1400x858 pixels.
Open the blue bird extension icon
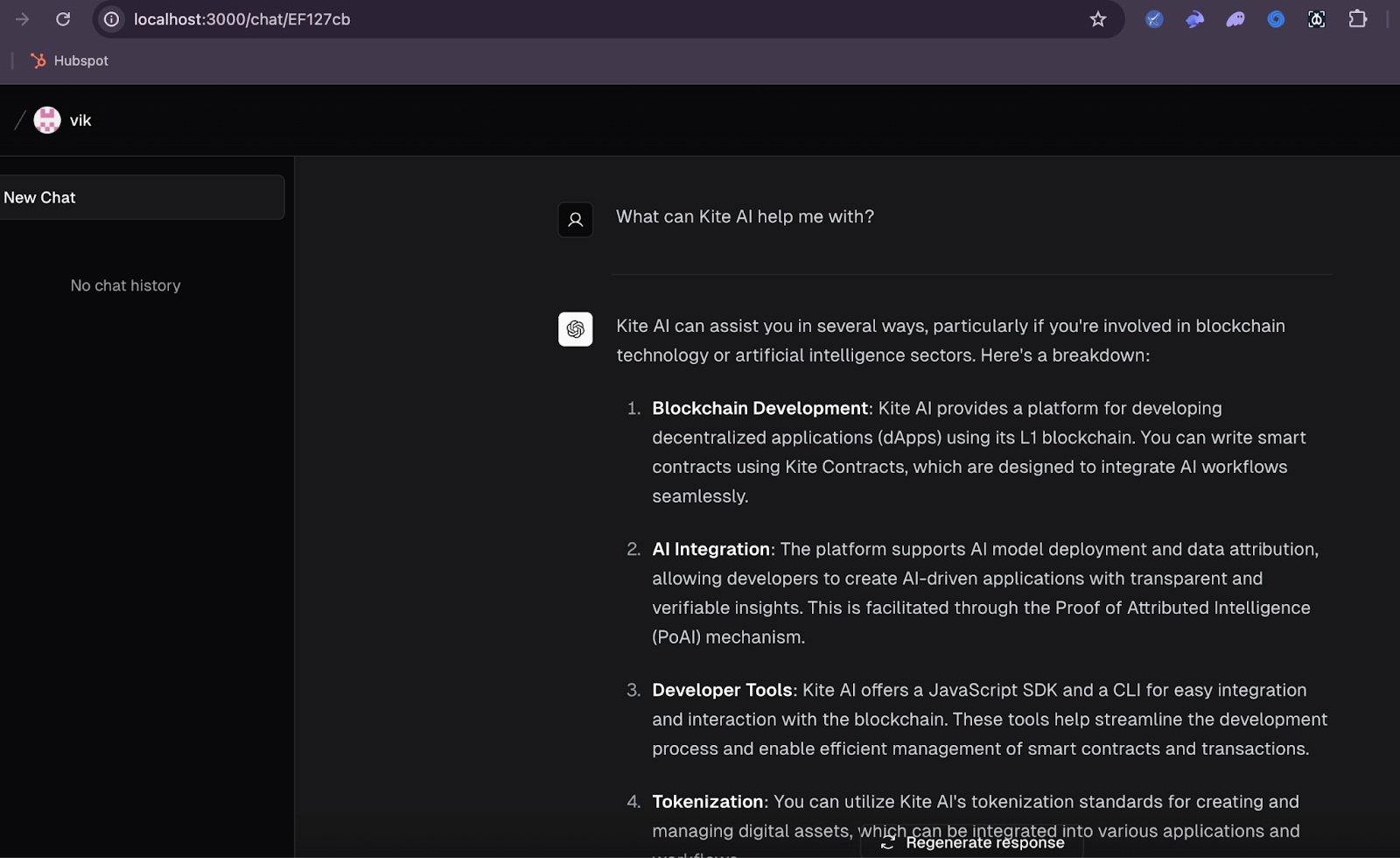1194,19
